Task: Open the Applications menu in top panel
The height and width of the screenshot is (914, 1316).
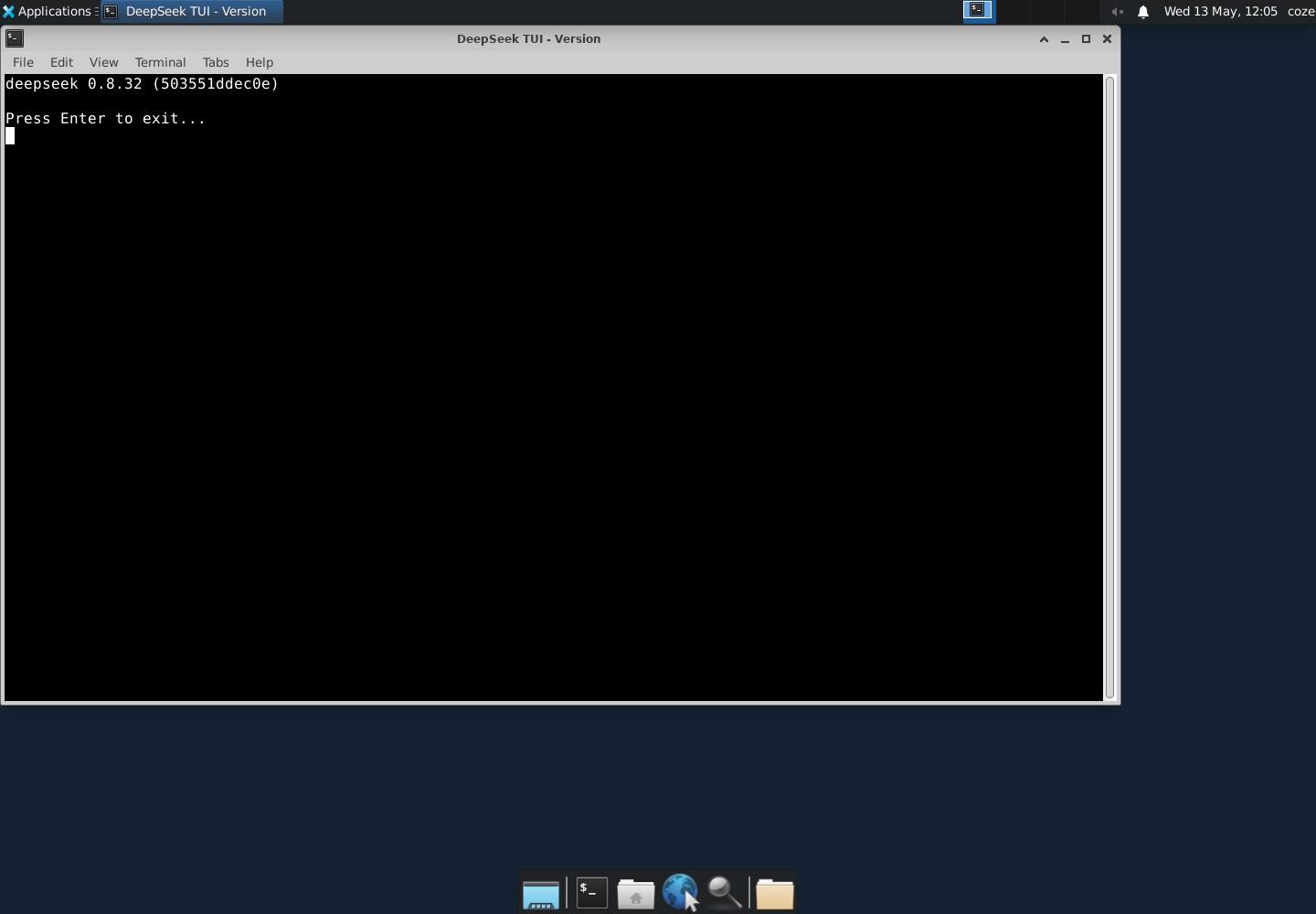Action: [x=48, y=11]
